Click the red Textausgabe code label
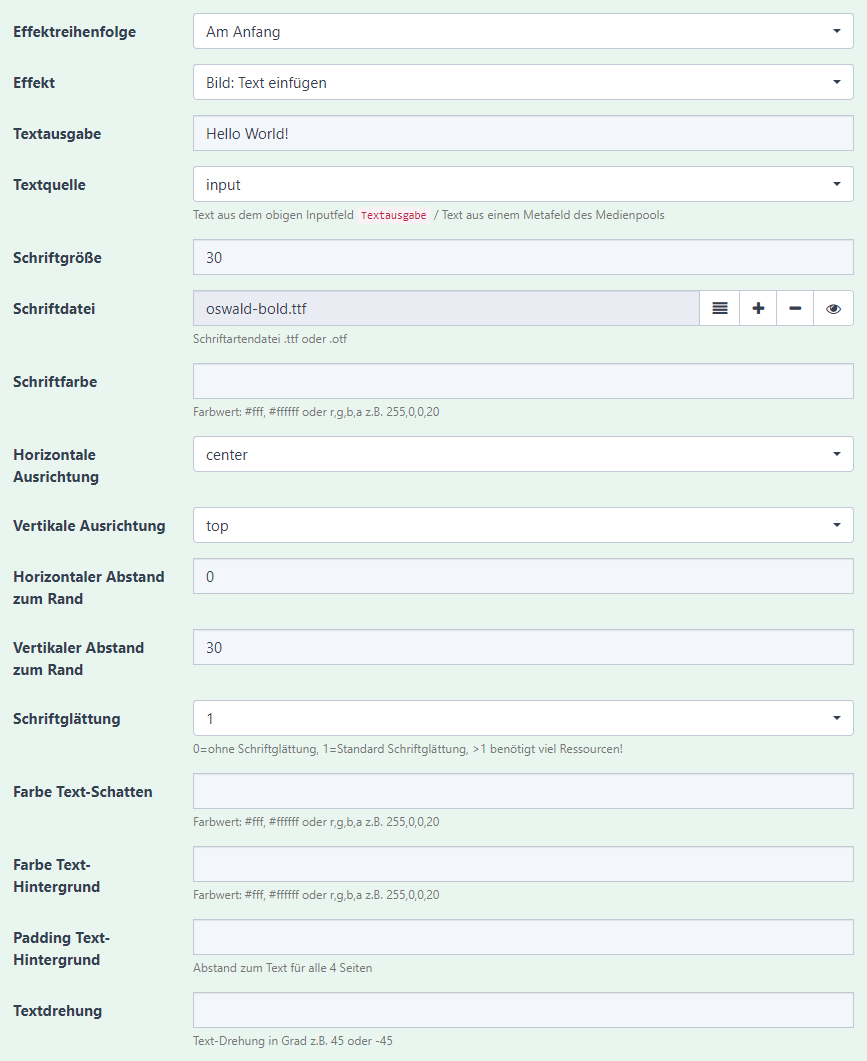Image resolution: width=867 pixels, height=1061 pixels. [393, 215]
